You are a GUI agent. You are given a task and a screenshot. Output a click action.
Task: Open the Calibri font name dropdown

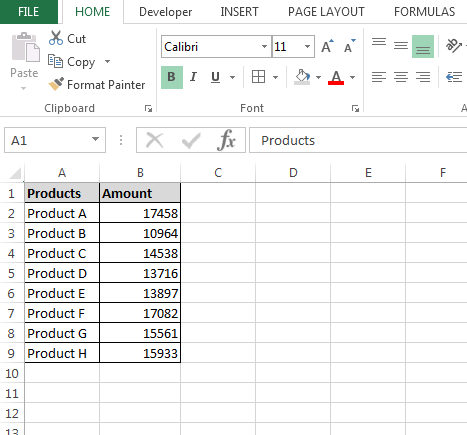pyautogui.click(x=264, y=47)
